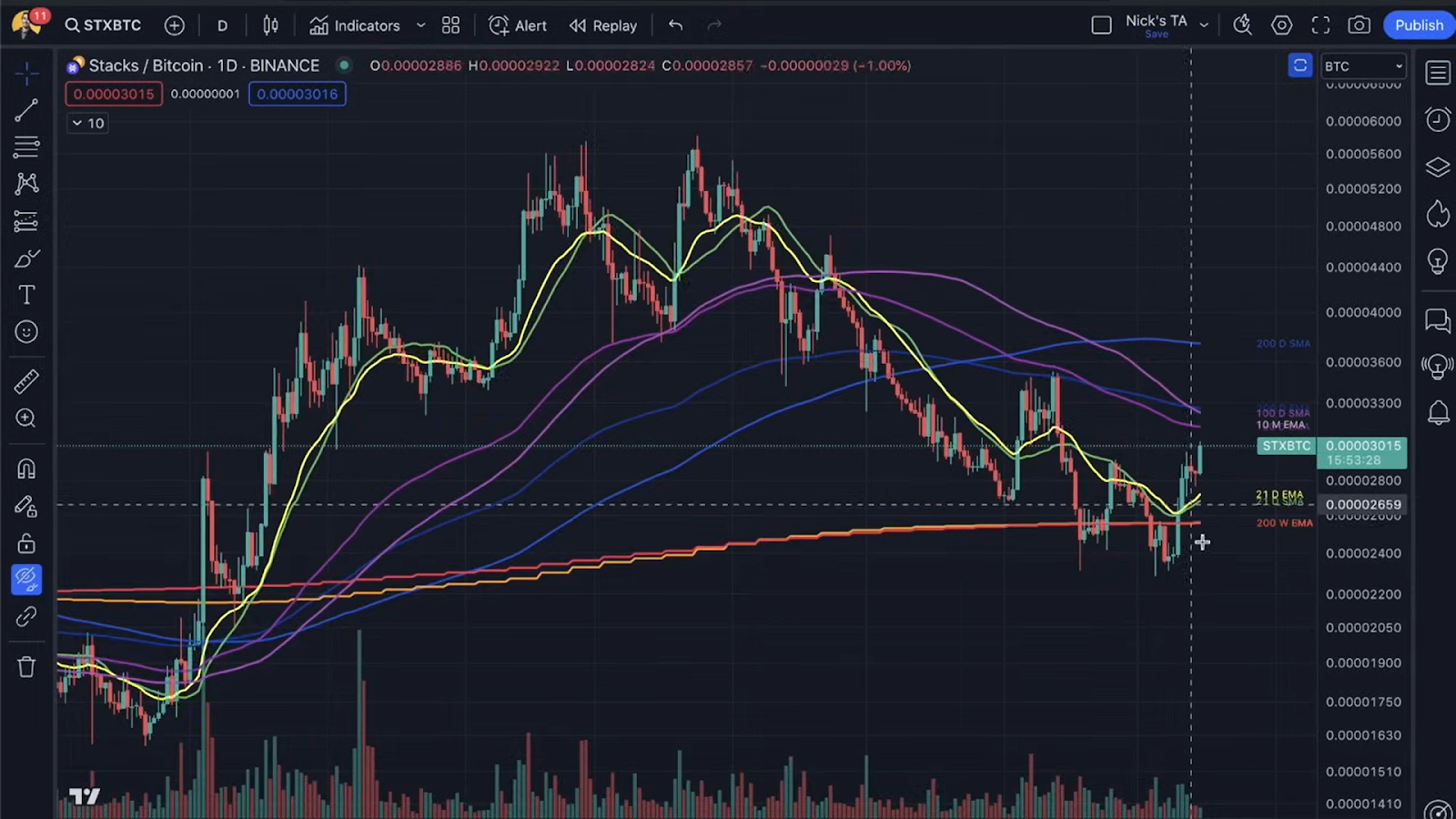Viewport: 1456px width, 819px height.
Task: Remove drawings with the trash icon
Action: [26, 667]
